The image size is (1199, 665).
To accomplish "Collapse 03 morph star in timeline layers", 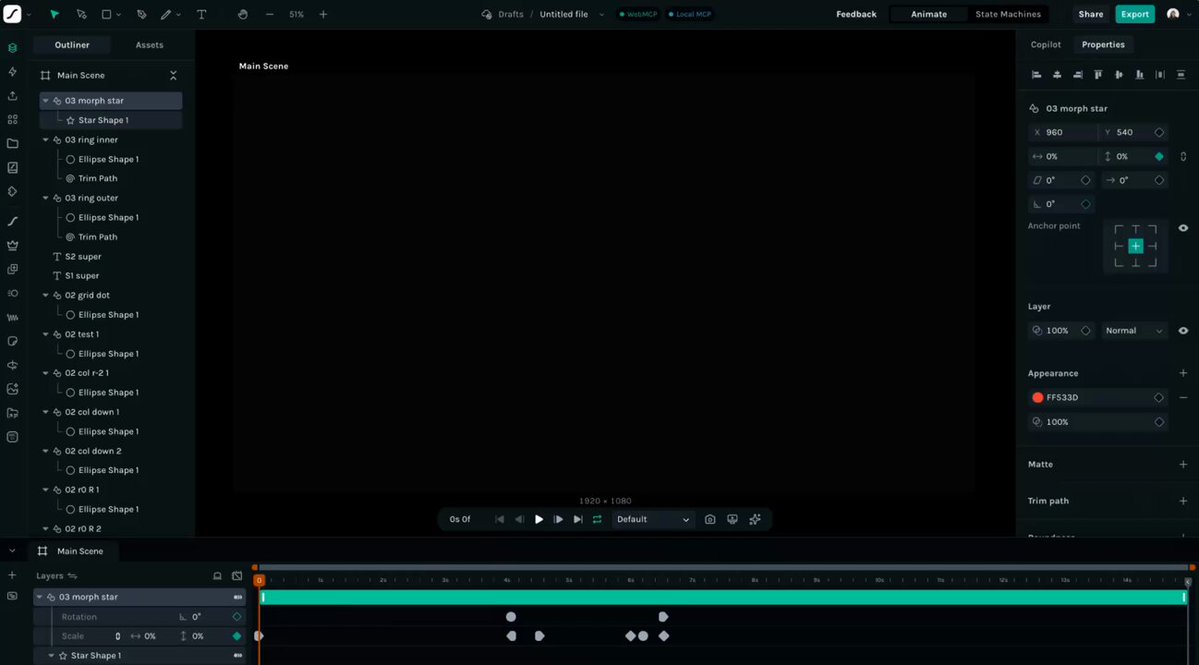I will pos(39,597).
